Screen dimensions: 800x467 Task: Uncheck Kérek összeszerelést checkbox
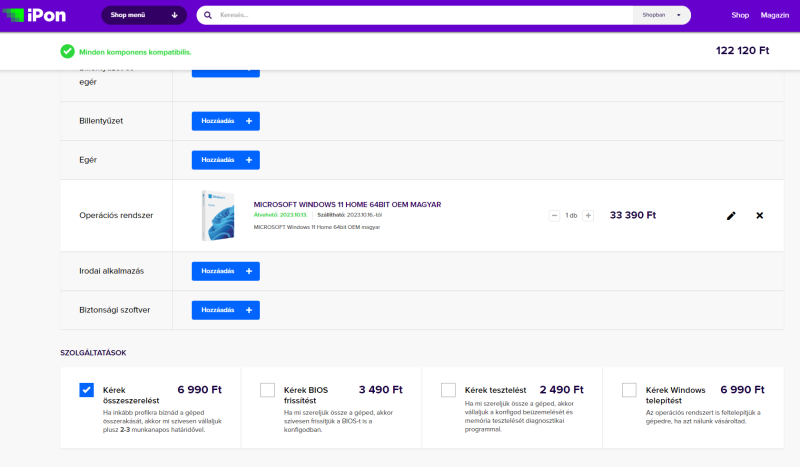pyautogui.click(x=87, y=390)
